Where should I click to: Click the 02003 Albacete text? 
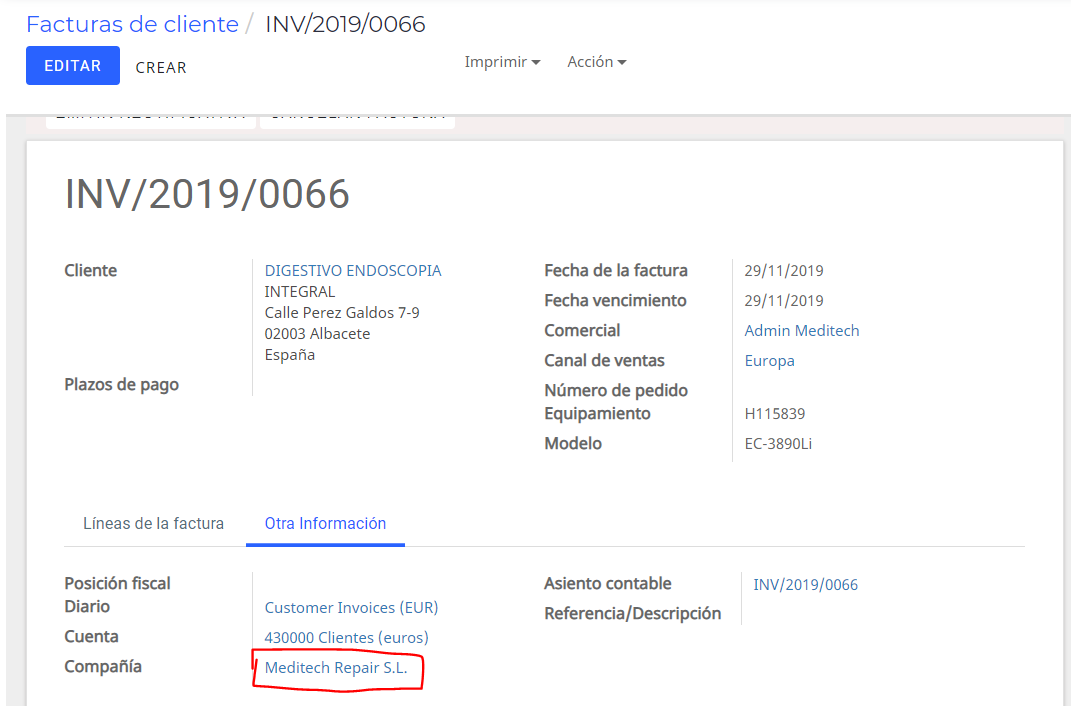(318, 334)
